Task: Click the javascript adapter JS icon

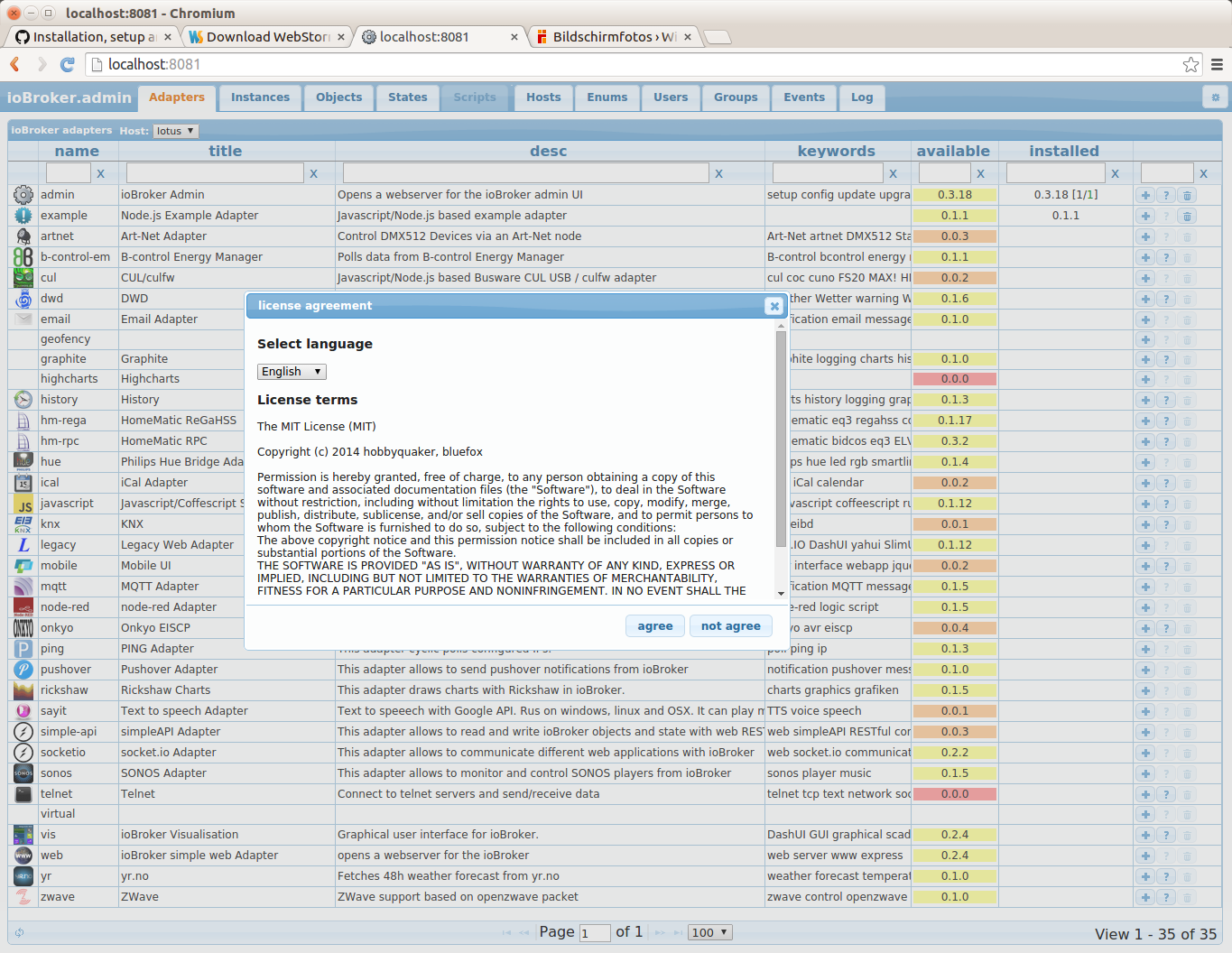Action: tap(23, 504)
